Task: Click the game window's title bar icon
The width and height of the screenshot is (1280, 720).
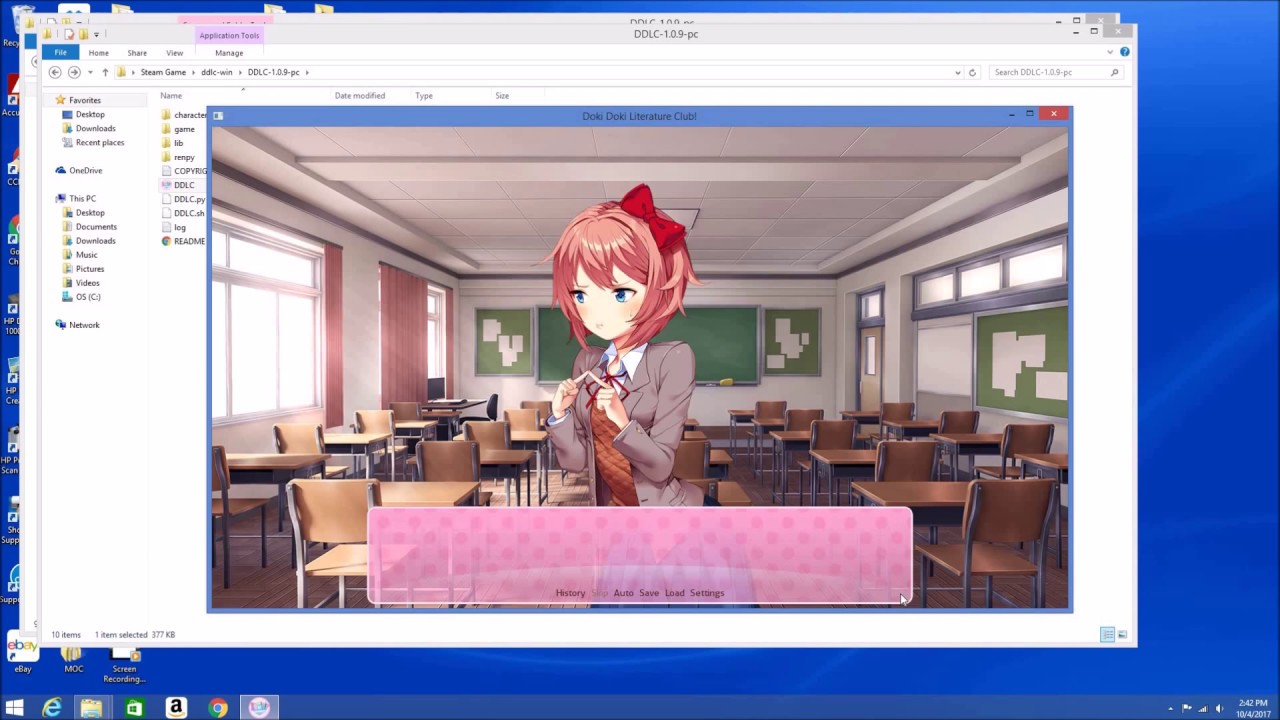Action: [x=218, y=116]
